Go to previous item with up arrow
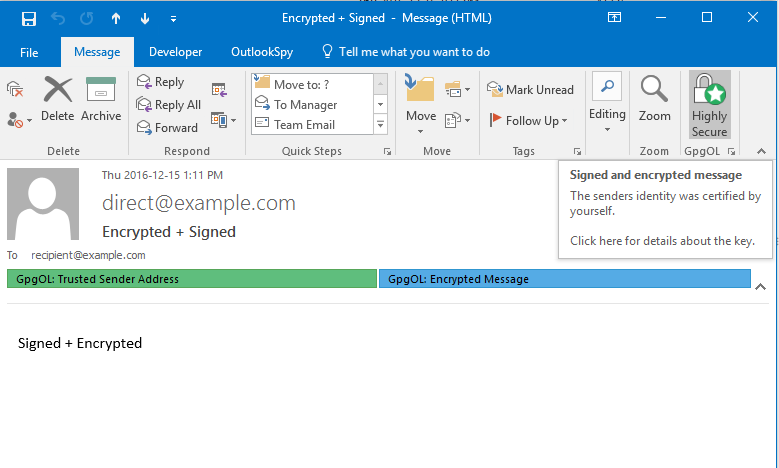 (116, 18)
